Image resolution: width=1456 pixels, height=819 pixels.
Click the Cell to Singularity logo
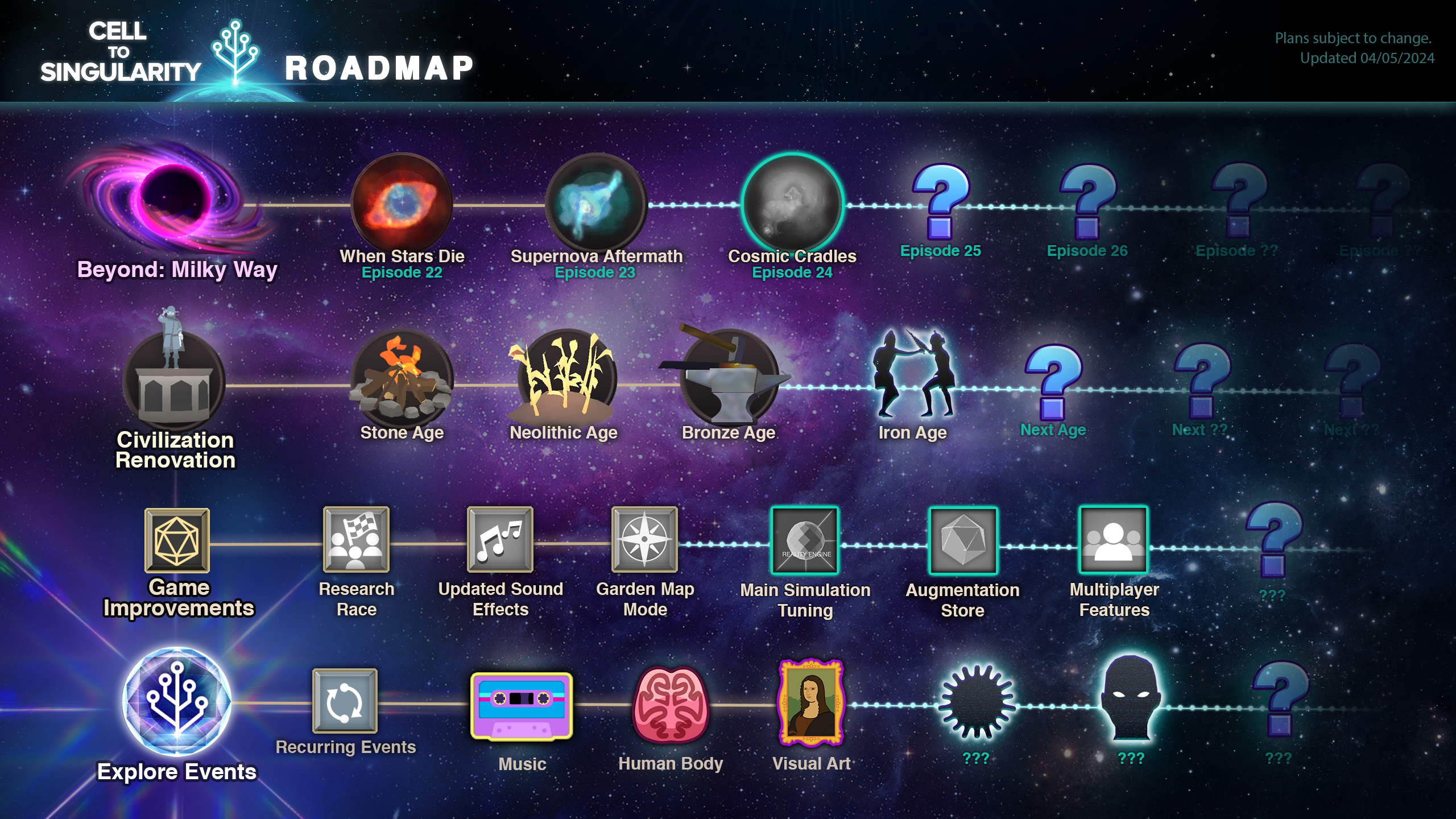click(x=120, y=52)
